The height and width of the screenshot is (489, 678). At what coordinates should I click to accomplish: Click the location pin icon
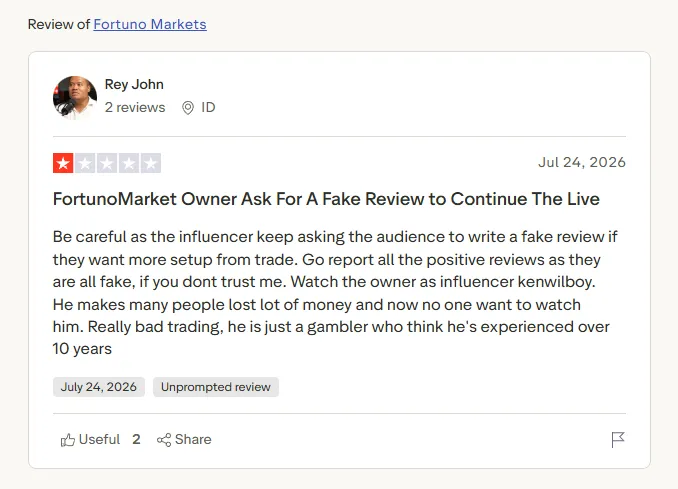(188, 108)
